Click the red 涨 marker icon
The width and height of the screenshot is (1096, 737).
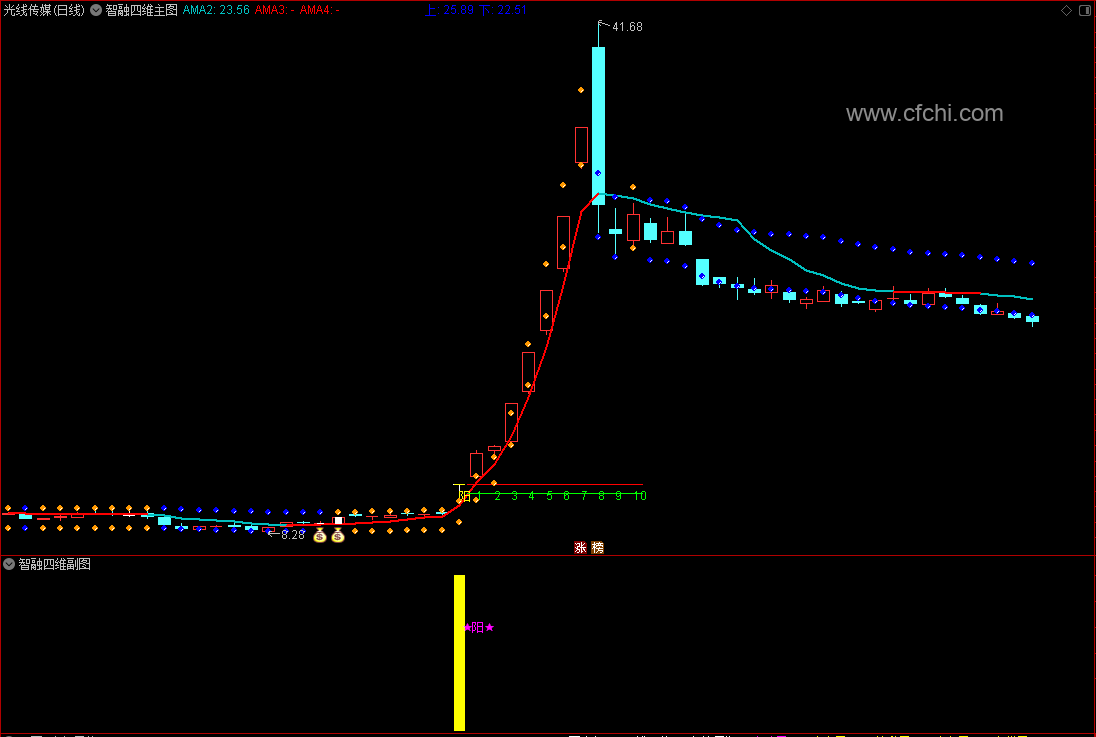pos(580,548)
